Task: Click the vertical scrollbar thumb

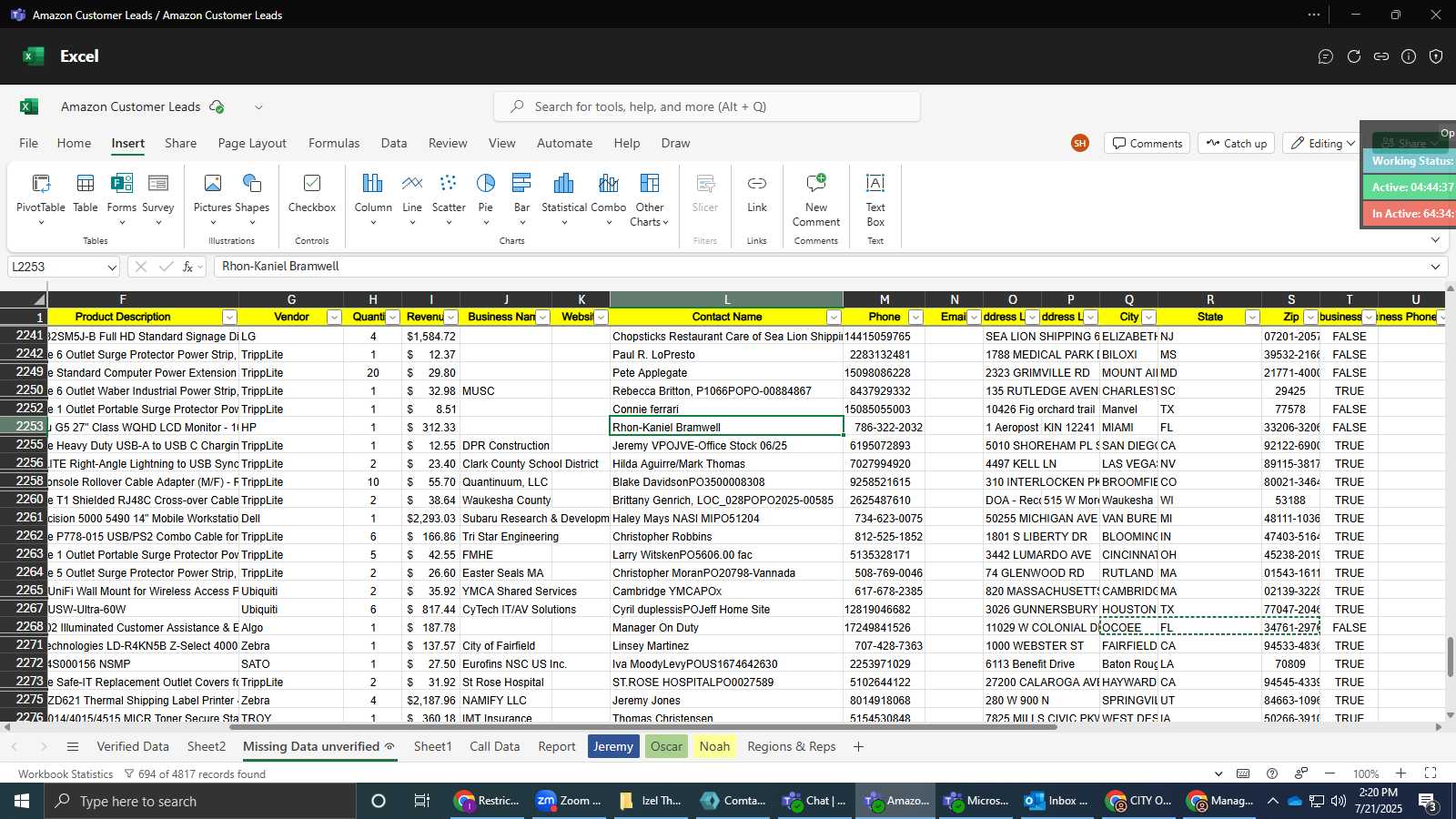Action: click(x=1451, y=657)
